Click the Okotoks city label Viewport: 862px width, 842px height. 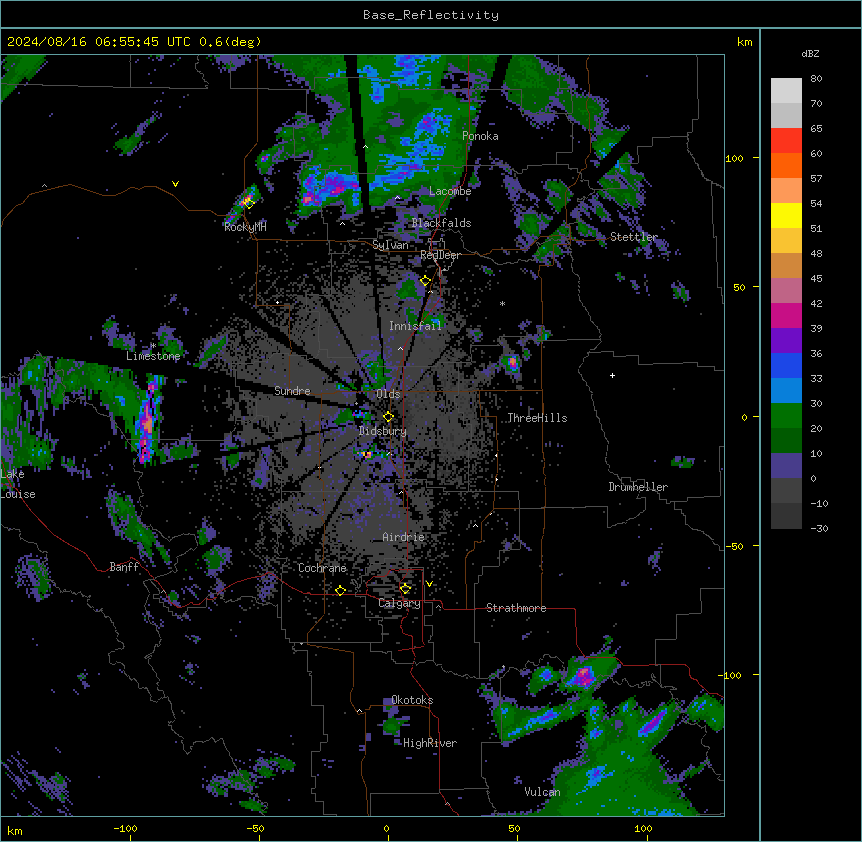coord(412,700)
